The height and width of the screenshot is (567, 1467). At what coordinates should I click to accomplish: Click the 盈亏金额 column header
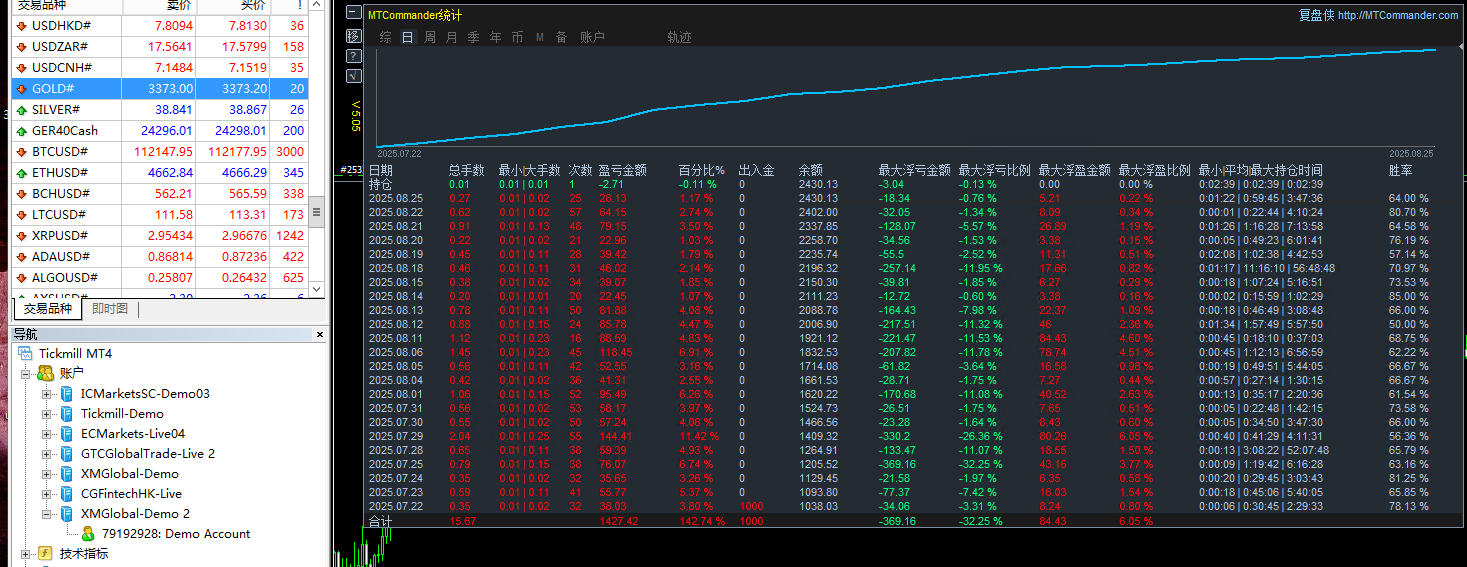623,170
